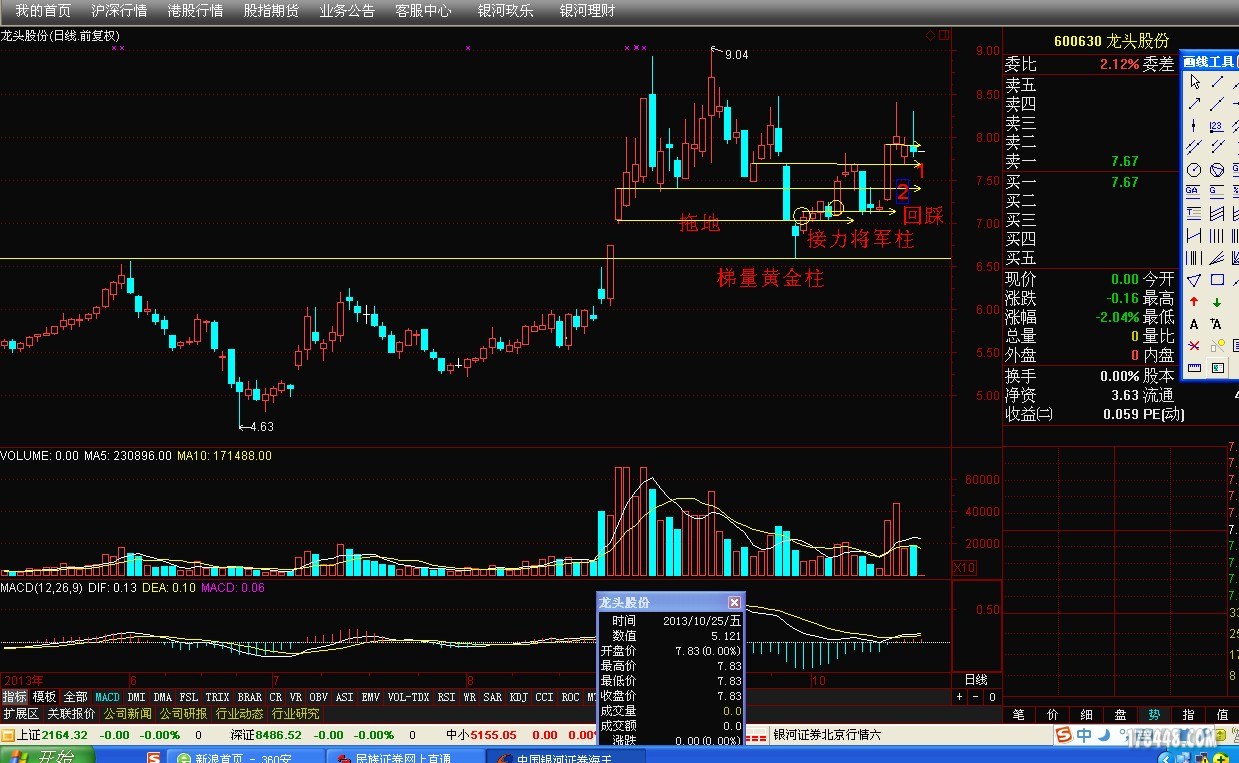
Task: Select the rectangle drawing tool
Action: [x=1217, y=280]
